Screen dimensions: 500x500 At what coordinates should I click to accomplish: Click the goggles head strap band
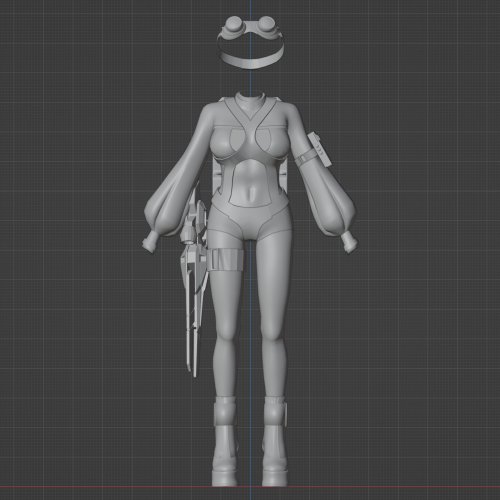coord(251,61)
